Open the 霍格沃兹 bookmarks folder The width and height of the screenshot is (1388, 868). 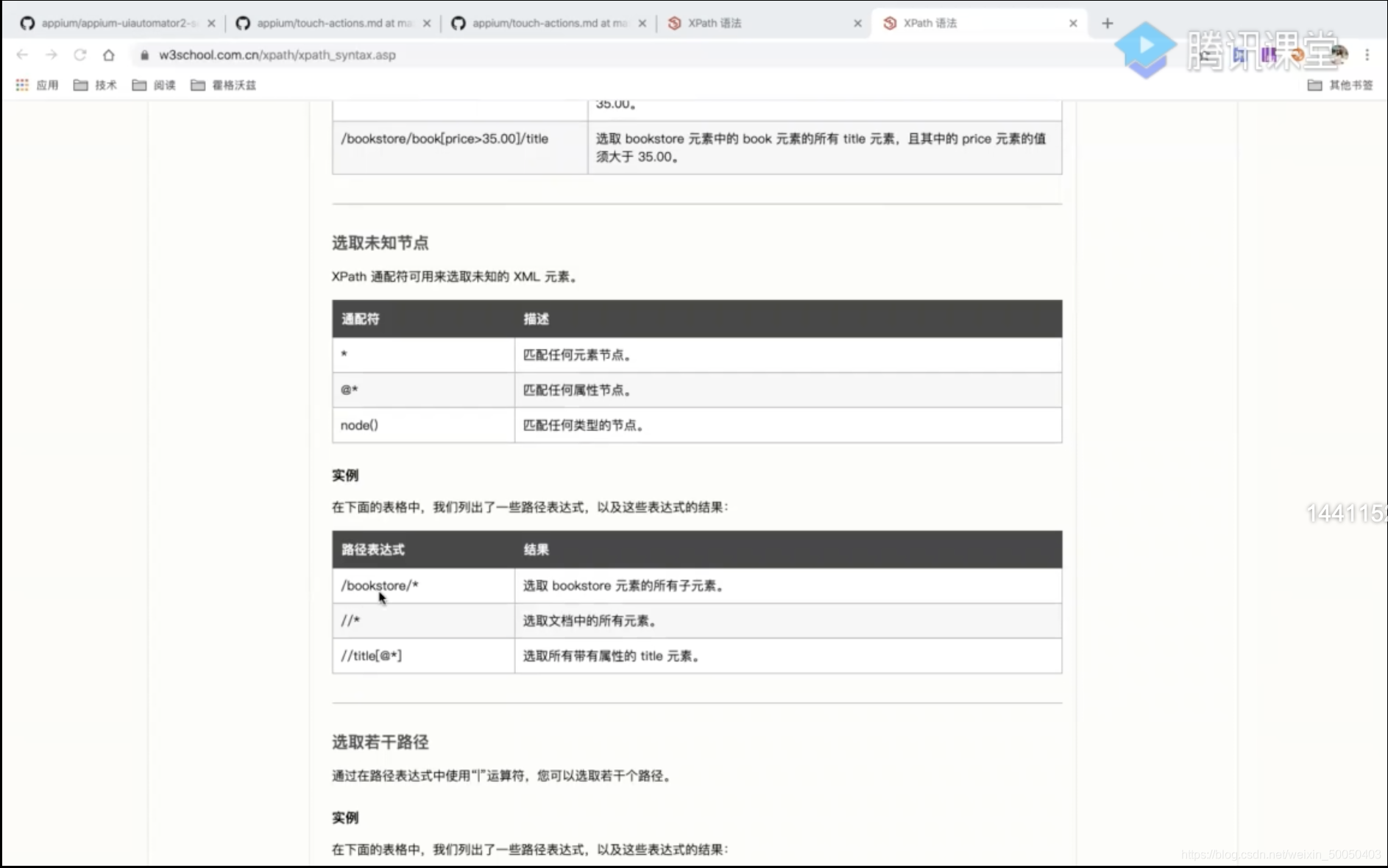[223, 85]
